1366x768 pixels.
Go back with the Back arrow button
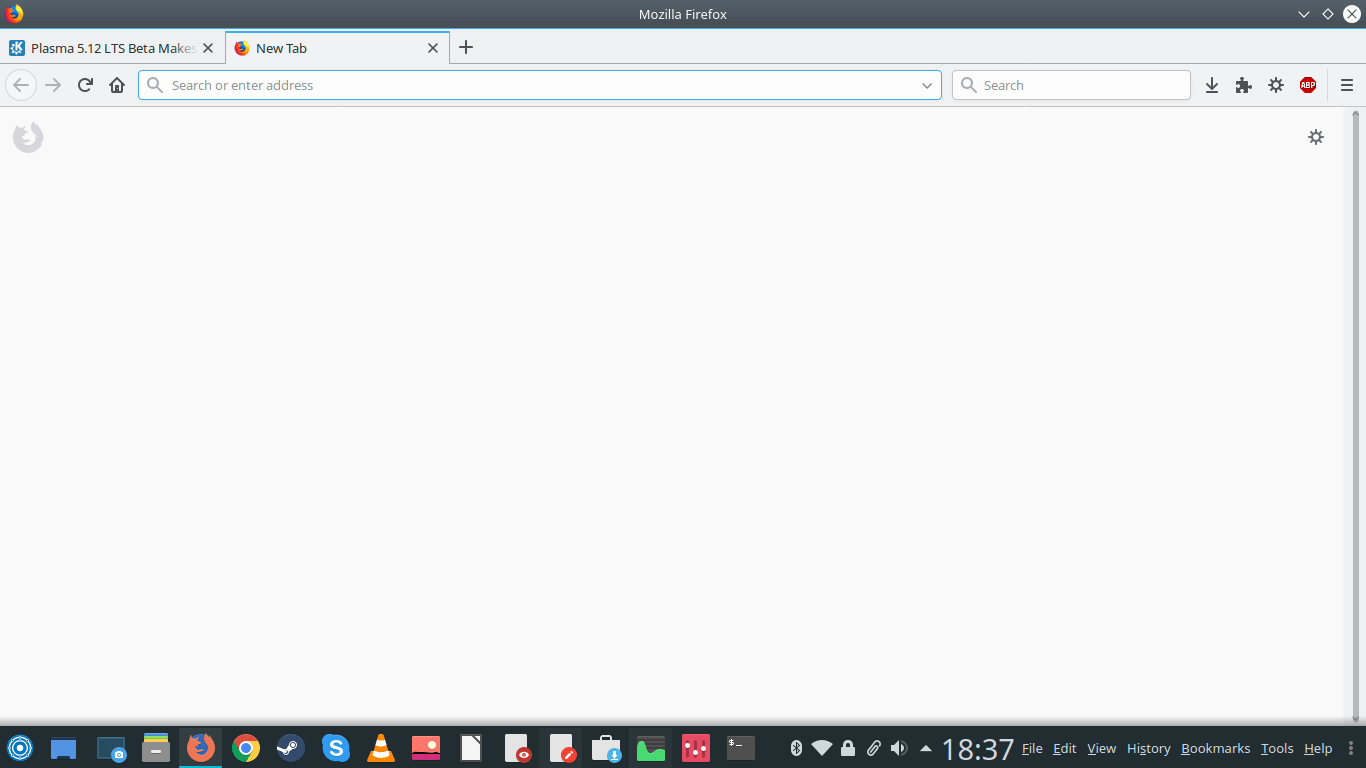21,85
